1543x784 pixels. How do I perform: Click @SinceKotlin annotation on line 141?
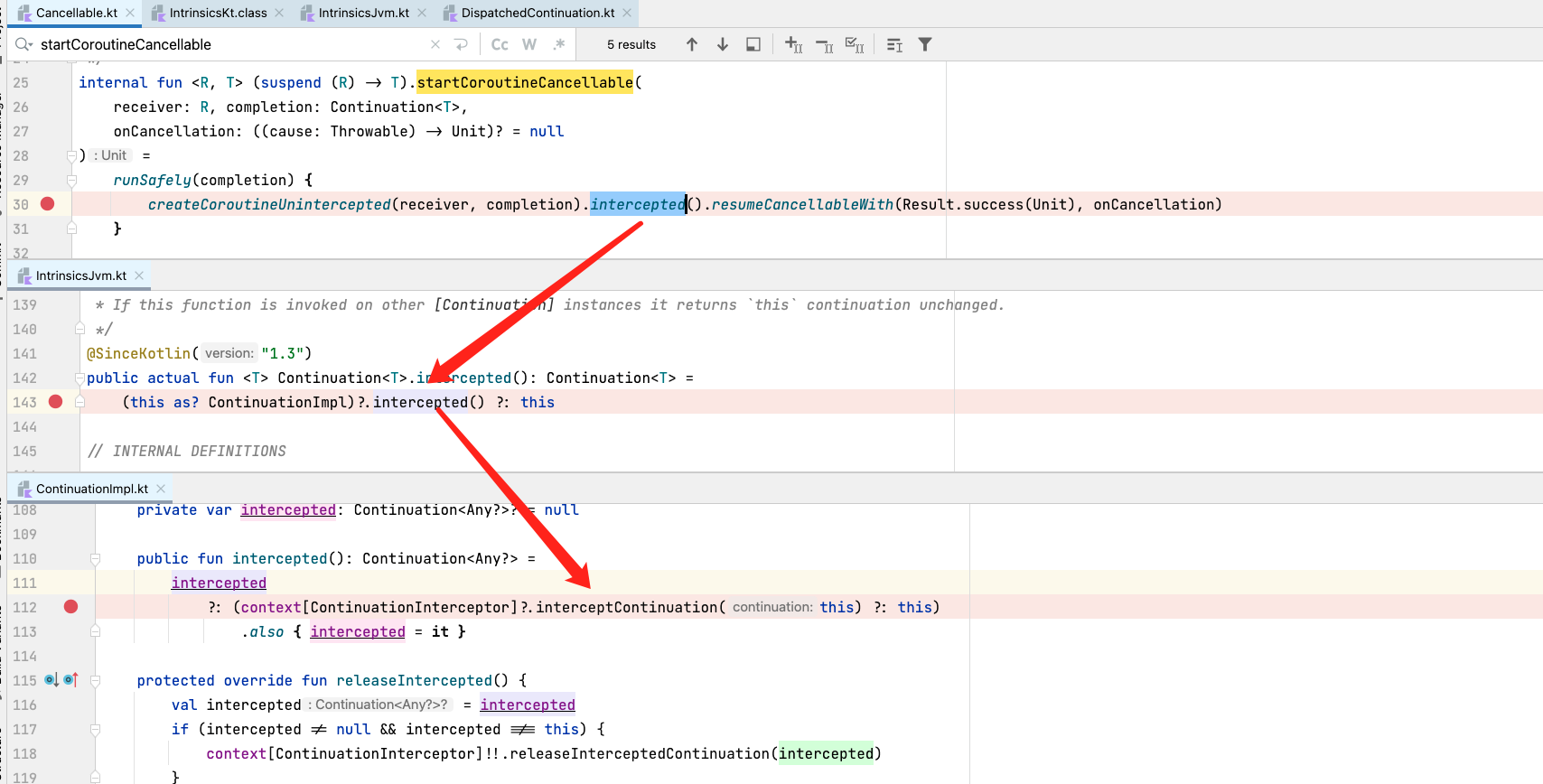pyautogui.click(x=139, y=353)
